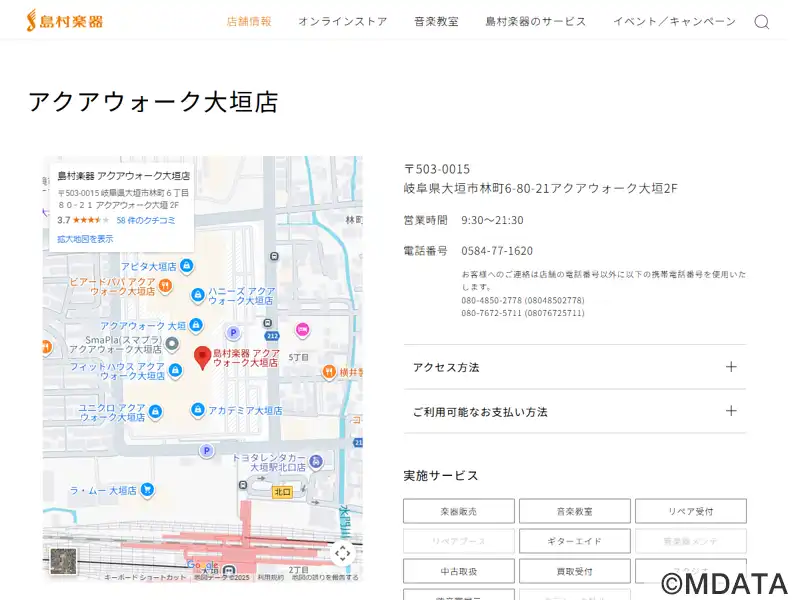Click the トヨタレンタカー marker on map

316,461
